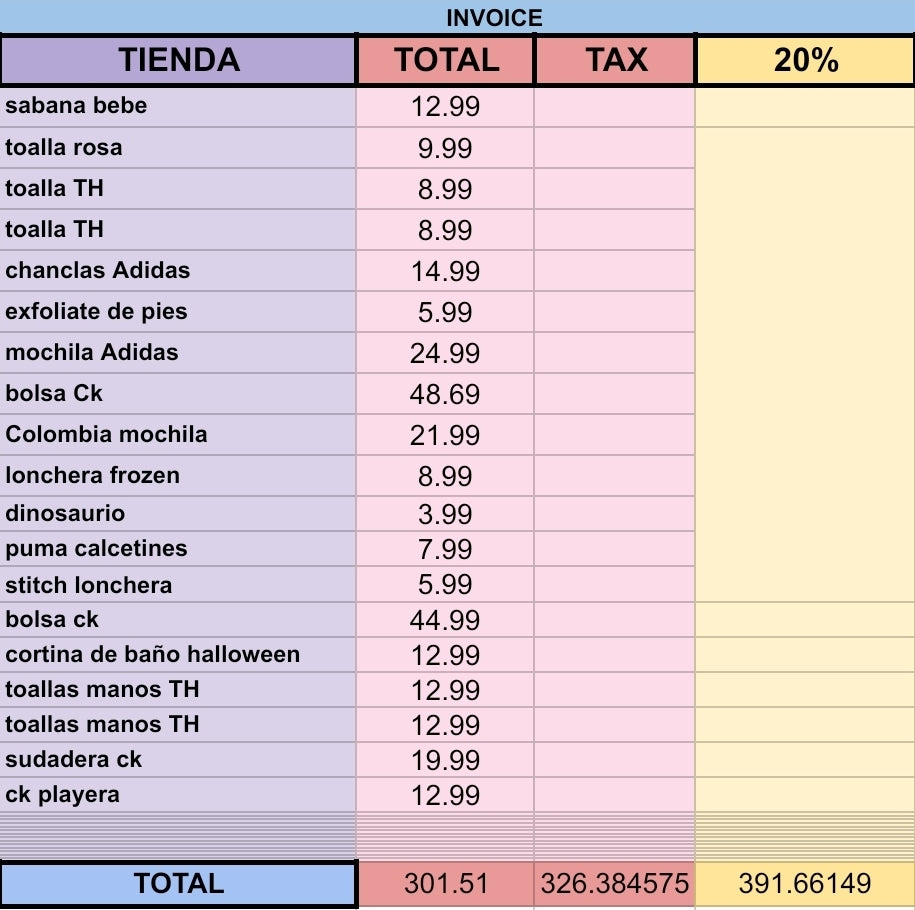The width and height of the screenshot is (915, 910).
Task: Click the "toalla rosa" cell
Action: [x=178, y=148]
